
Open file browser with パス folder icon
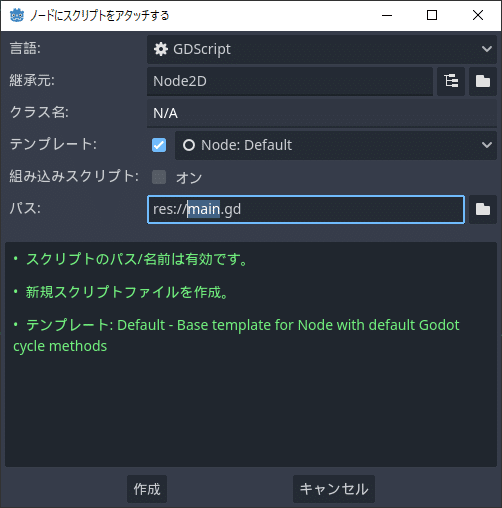(x=483, y=209)
